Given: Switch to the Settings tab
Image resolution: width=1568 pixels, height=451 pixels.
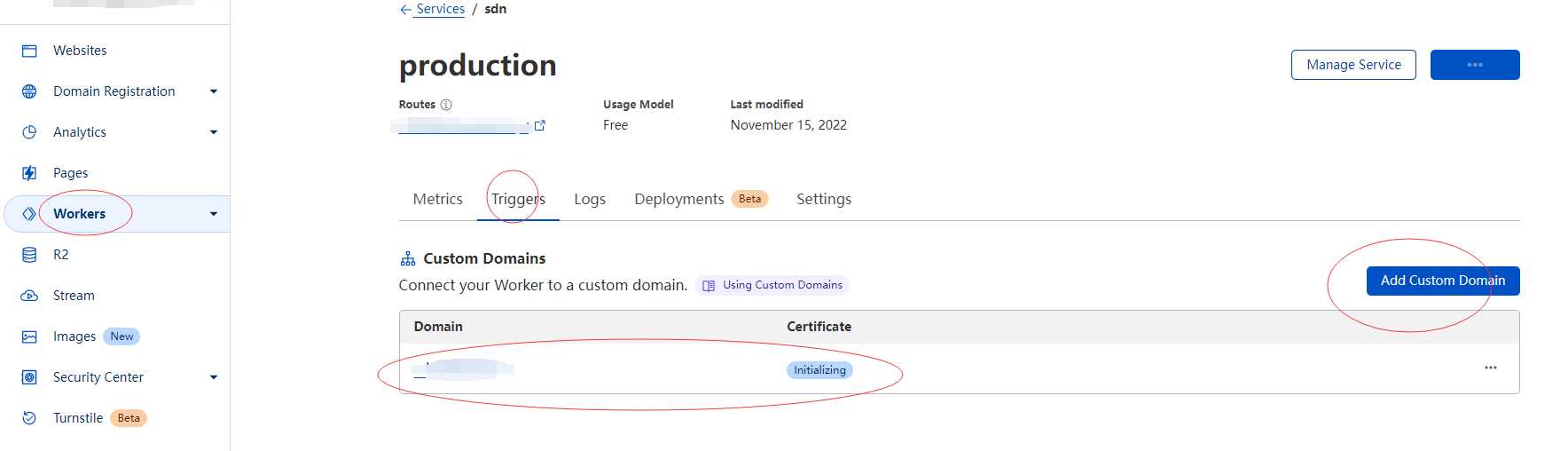Looking at the screenshot, I should point(824,199).
